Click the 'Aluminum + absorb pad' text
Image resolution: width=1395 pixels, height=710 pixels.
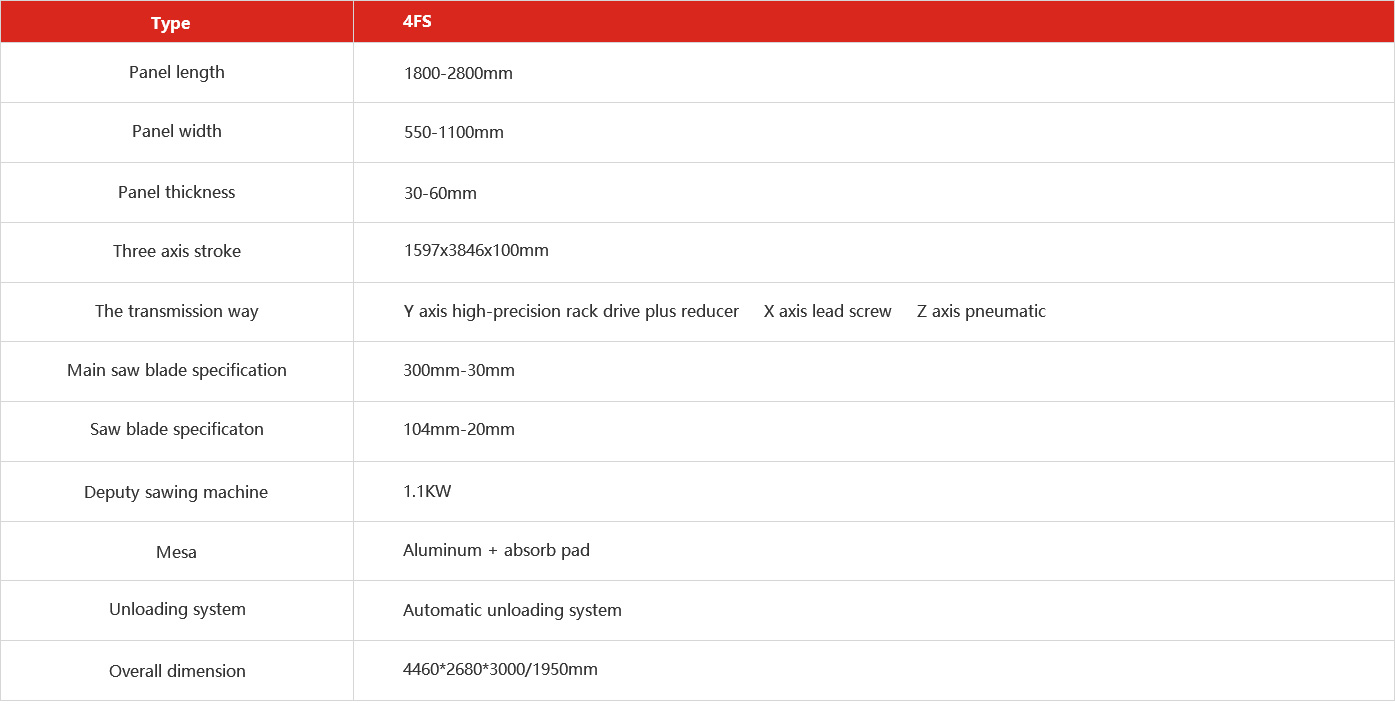pyautogui.click(x=496, y=550)
